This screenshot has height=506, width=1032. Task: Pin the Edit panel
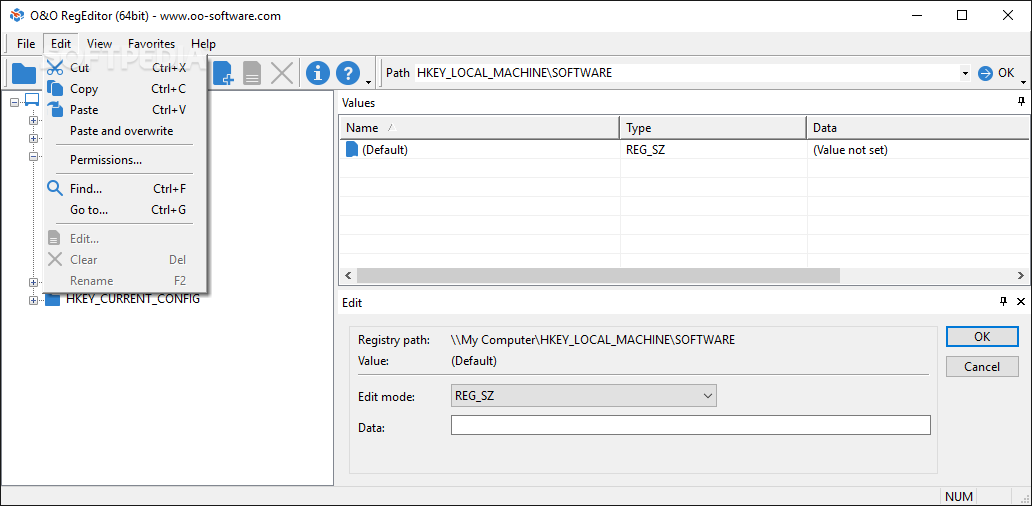click(x=1003, y=301)
